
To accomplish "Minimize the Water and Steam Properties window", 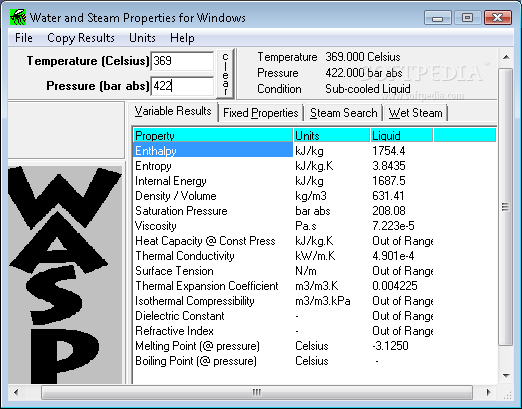I will pos(438,18).
